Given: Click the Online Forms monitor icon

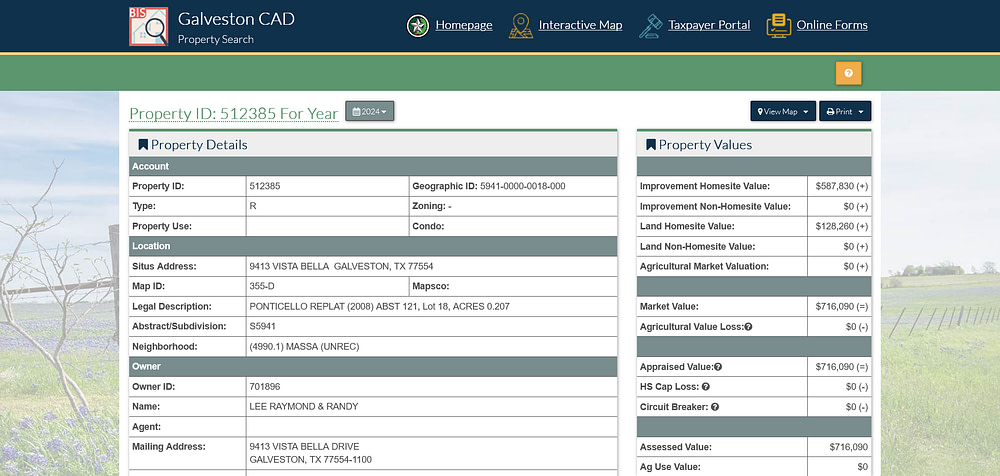Looking at the screenshot, I should tap(779, 26).
